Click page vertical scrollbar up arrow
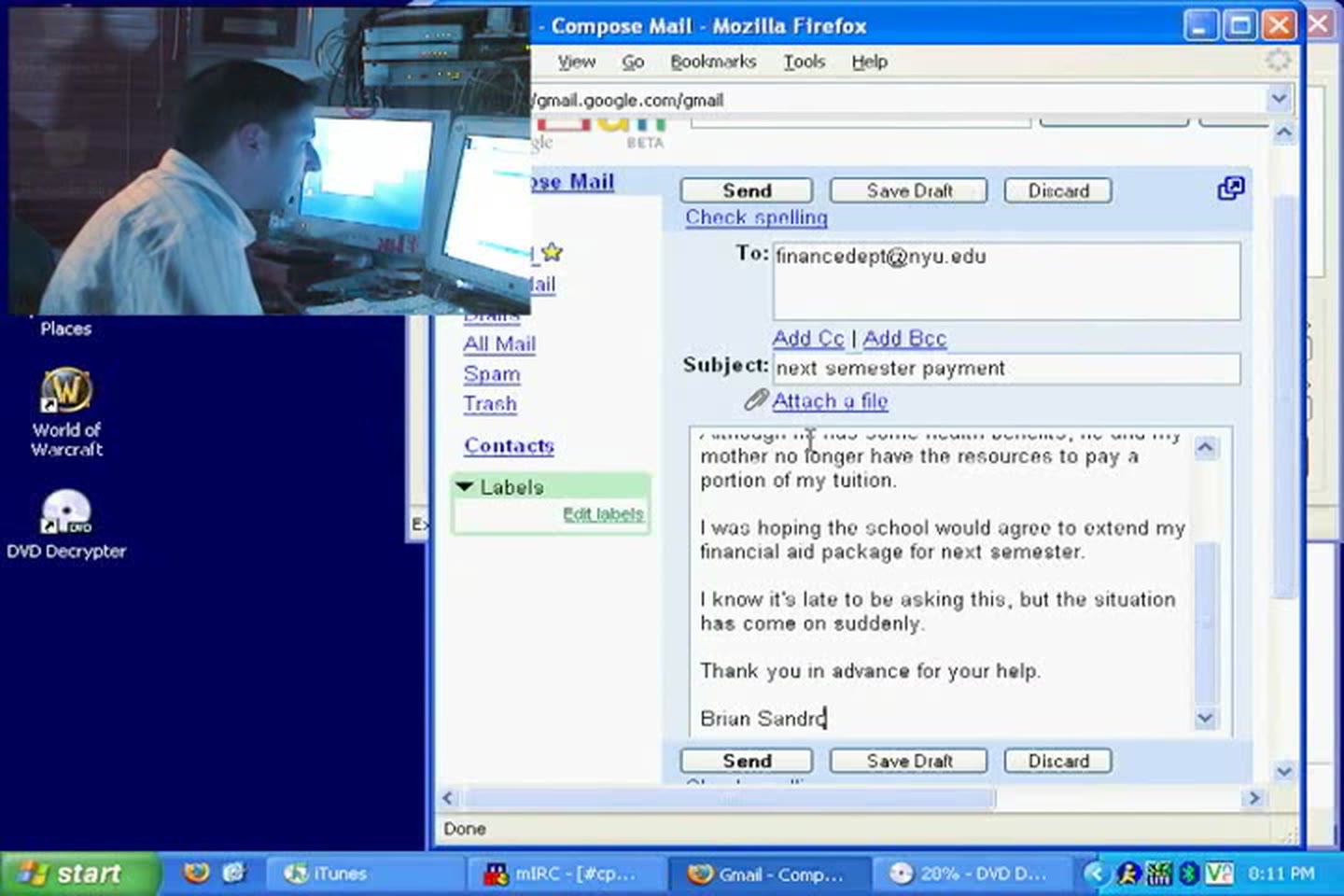 (x=1284, y=133)
